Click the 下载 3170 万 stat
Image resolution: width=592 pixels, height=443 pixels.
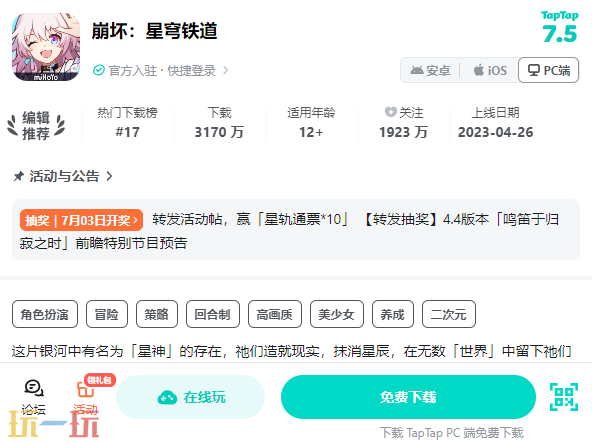tap(219, 123)
